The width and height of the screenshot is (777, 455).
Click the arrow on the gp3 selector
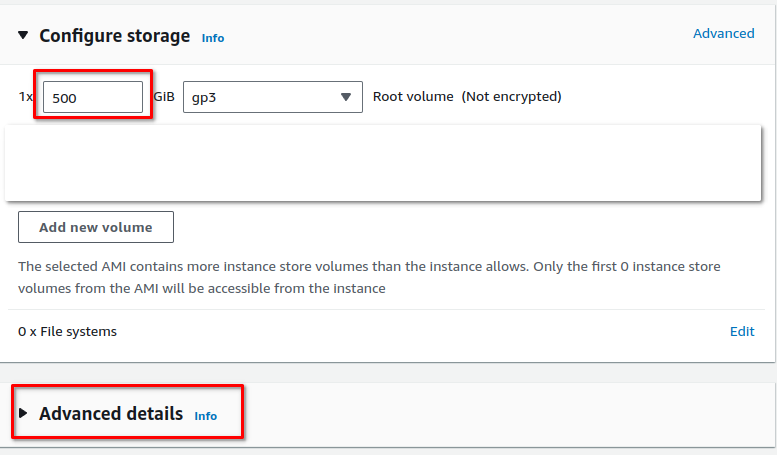[345, 97]
